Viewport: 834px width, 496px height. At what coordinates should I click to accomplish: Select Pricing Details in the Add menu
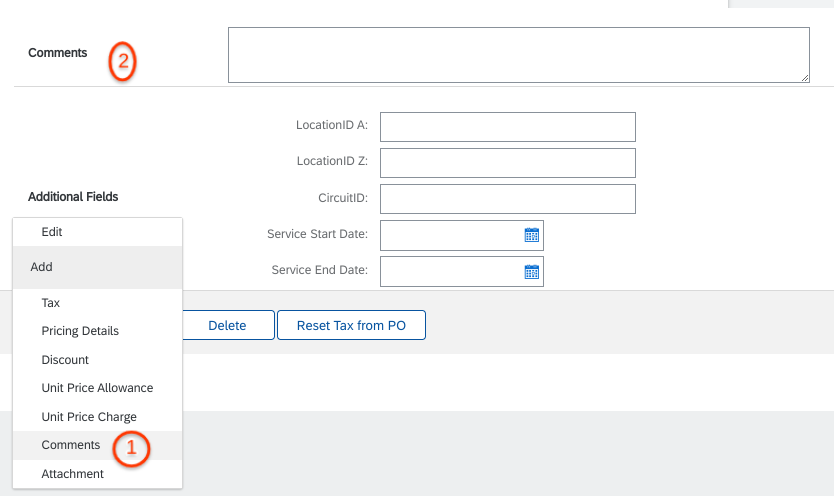click(x=97, y=331)
